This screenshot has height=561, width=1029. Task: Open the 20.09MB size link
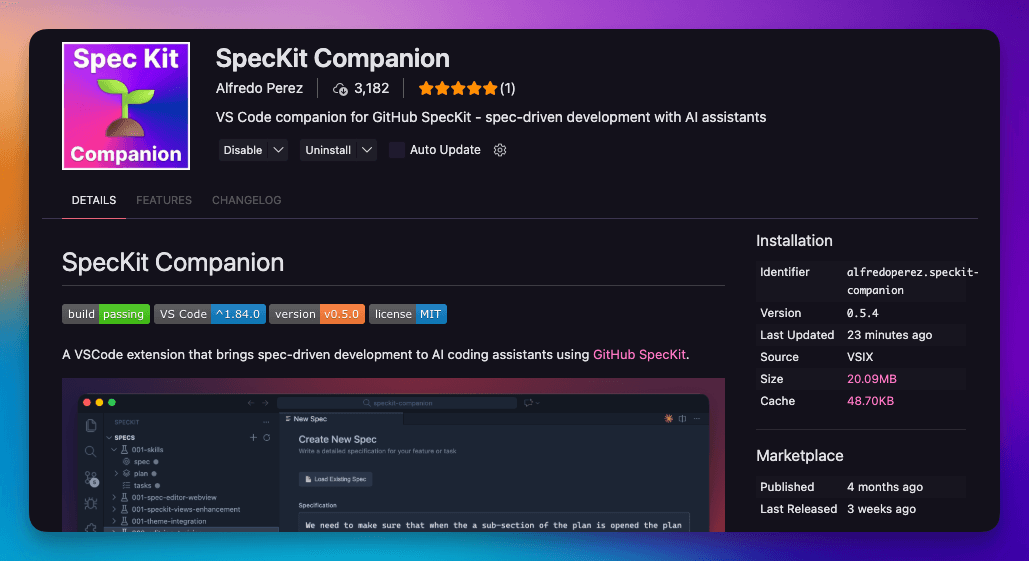point(872,379)
